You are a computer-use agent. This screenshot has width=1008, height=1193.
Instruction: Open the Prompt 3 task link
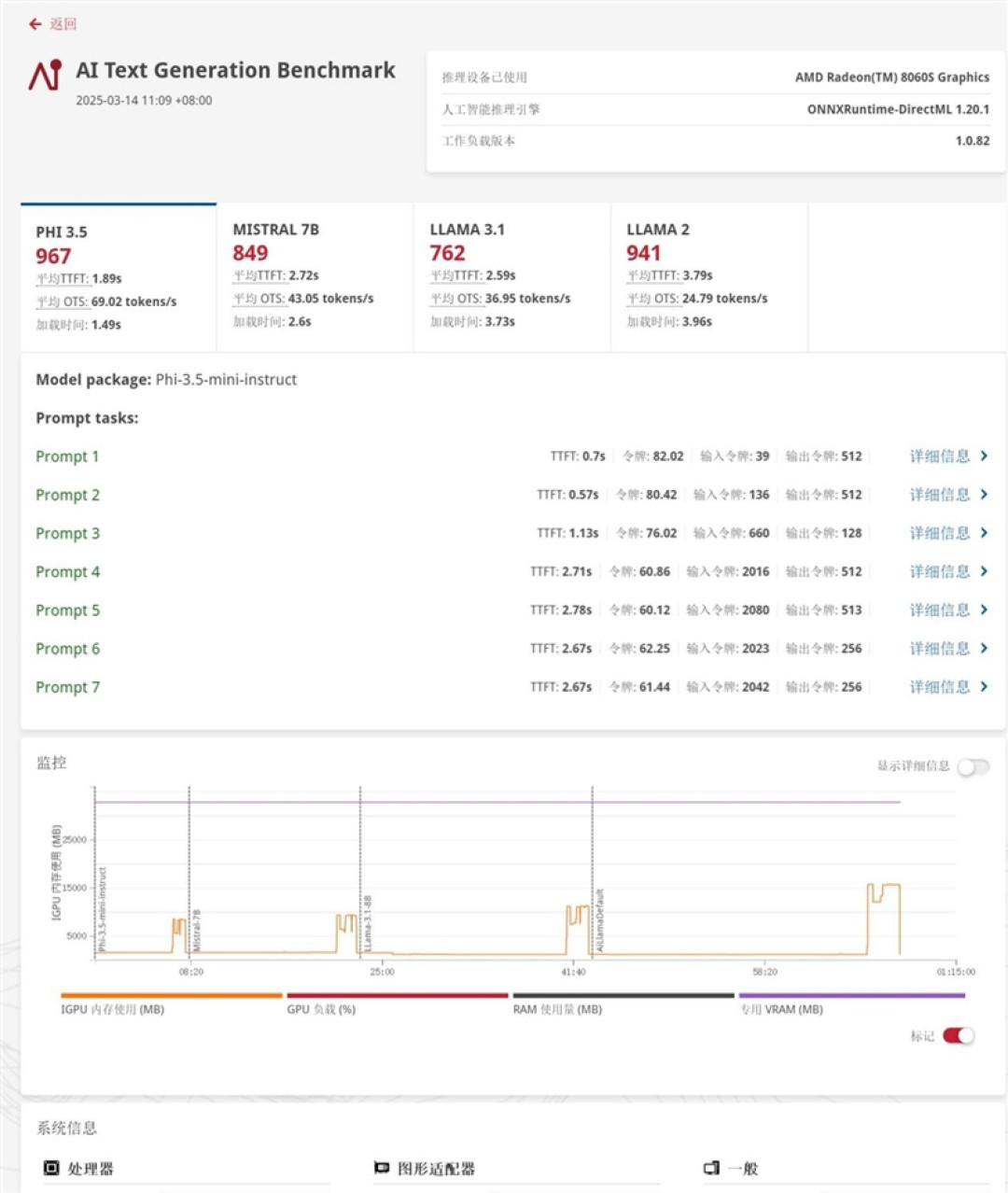coord(67,533)
